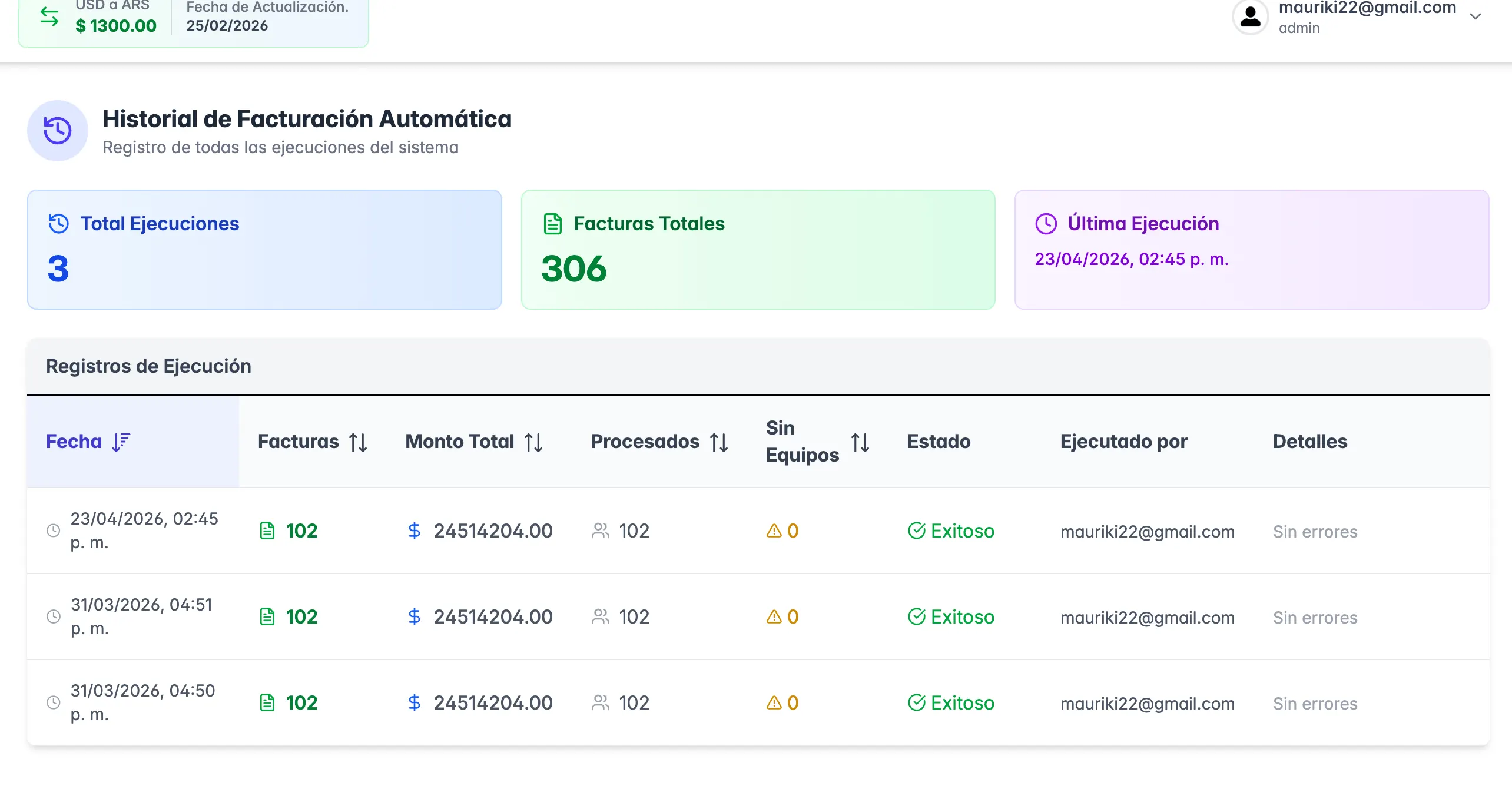The image size is (1512, 789).
Task: Click the USD to ARS exchange arrows icon
Action: (x=49, y=16)
